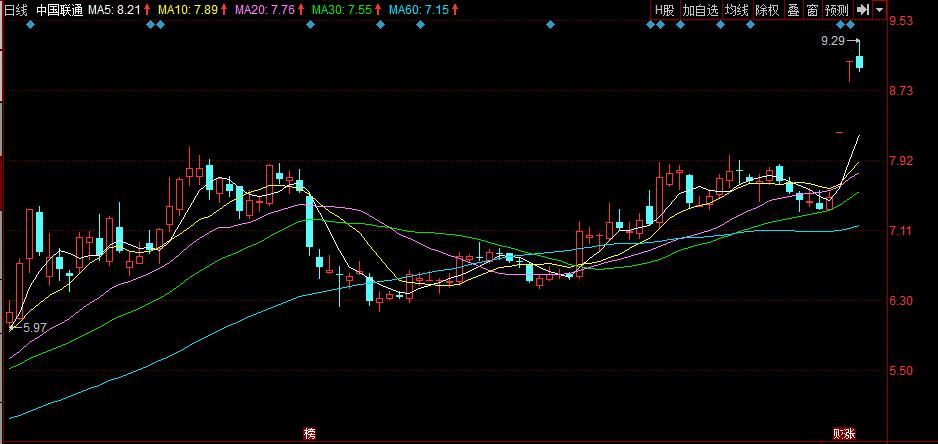938x444 pixels.
Task: Click the diamond marker beneath MA30 label start
Action: click(310, 25)
